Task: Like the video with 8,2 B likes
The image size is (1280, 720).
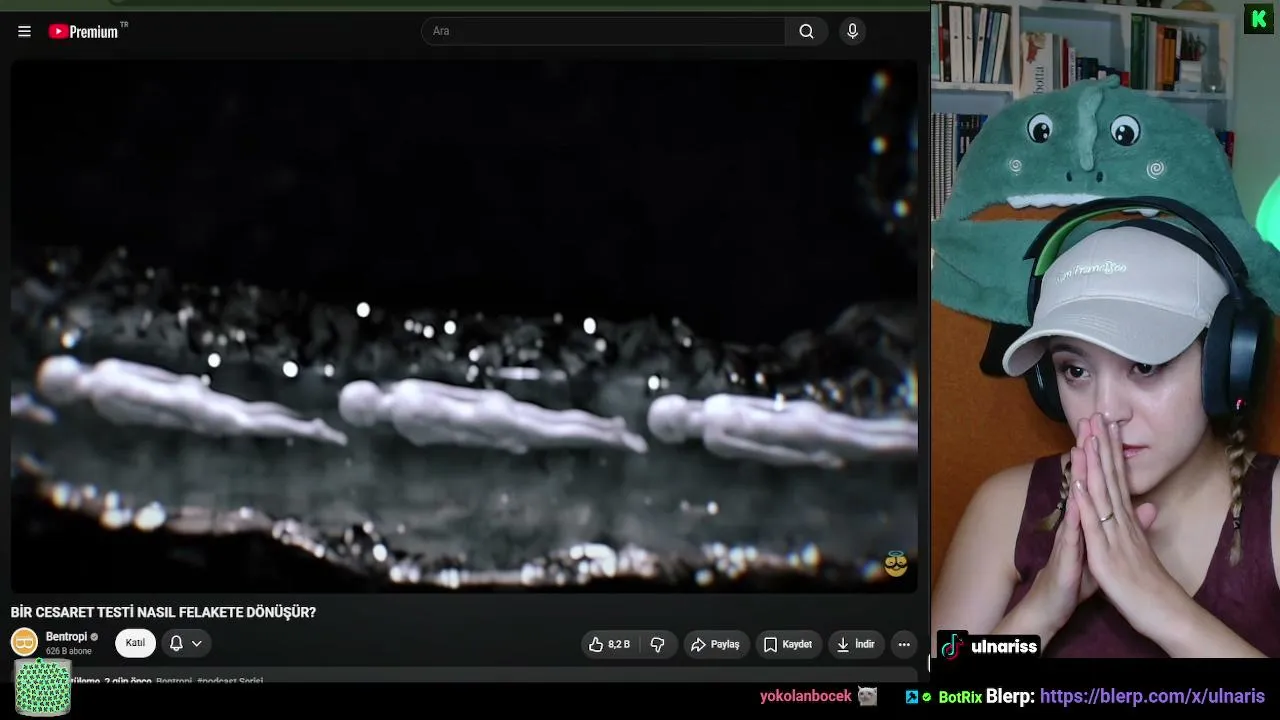Action: [x=610, y=645]
